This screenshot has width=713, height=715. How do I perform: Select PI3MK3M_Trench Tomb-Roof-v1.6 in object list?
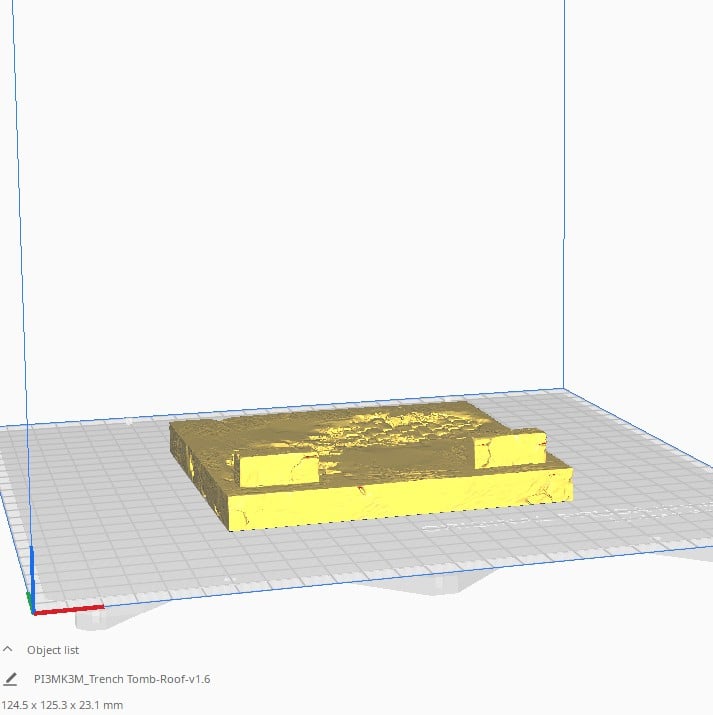(122, 679)
